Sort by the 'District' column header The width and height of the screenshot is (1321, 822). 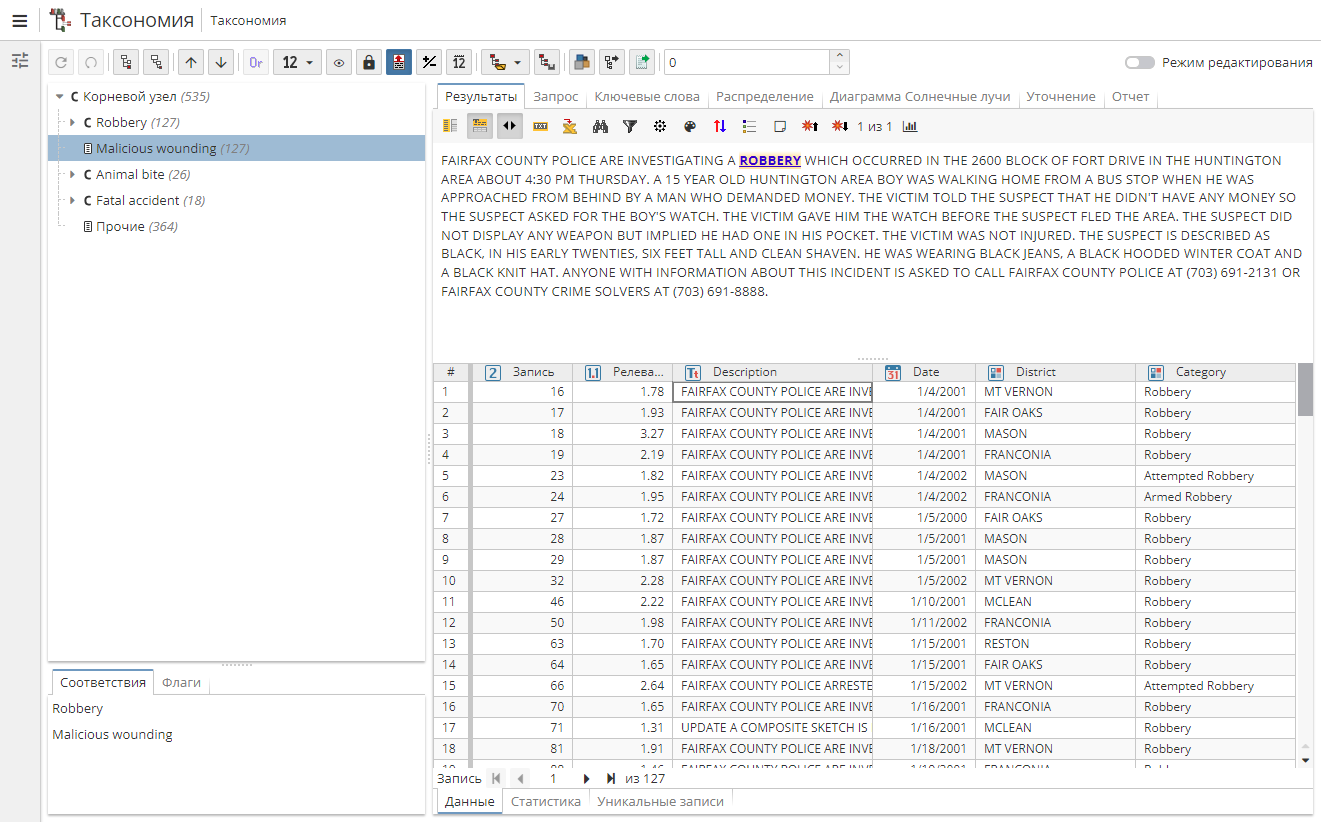click(1056, 372)
